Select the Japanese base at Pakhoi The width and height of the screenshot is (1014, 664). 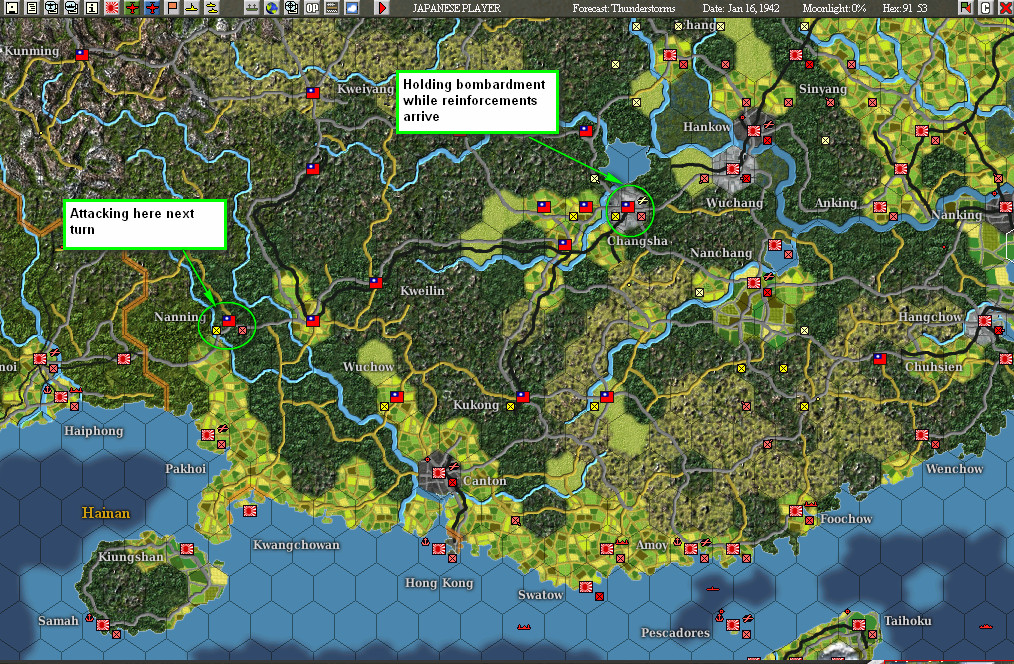[x=208, y=435]
